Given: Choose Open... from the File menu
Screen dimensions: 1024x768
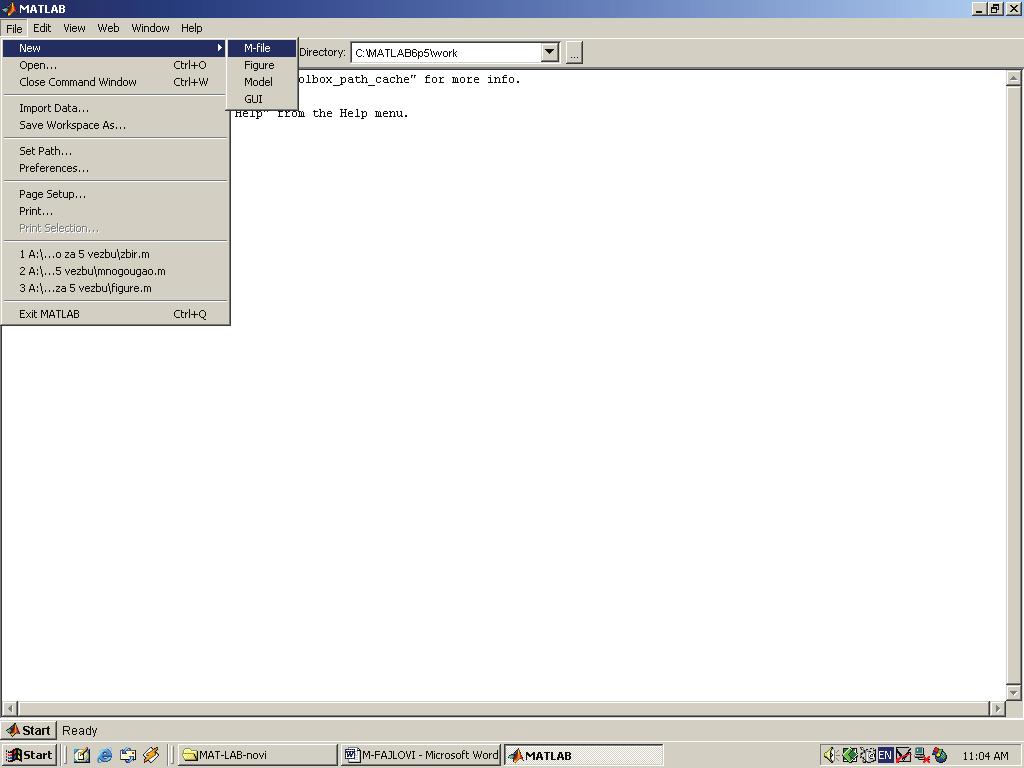Looking at the screenshot, I should pos(115,65).
